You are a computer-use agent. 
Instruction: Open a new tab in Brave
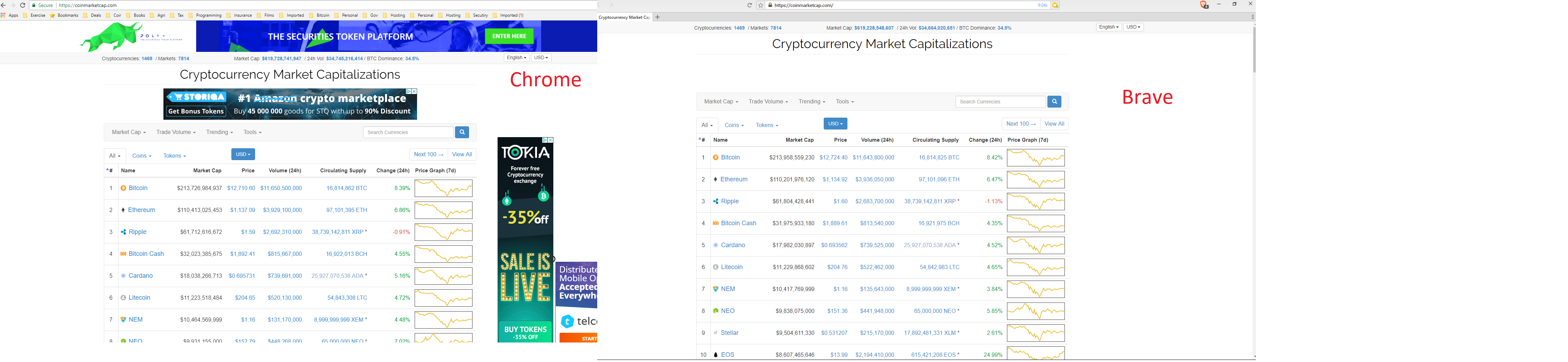pos(658,17)
